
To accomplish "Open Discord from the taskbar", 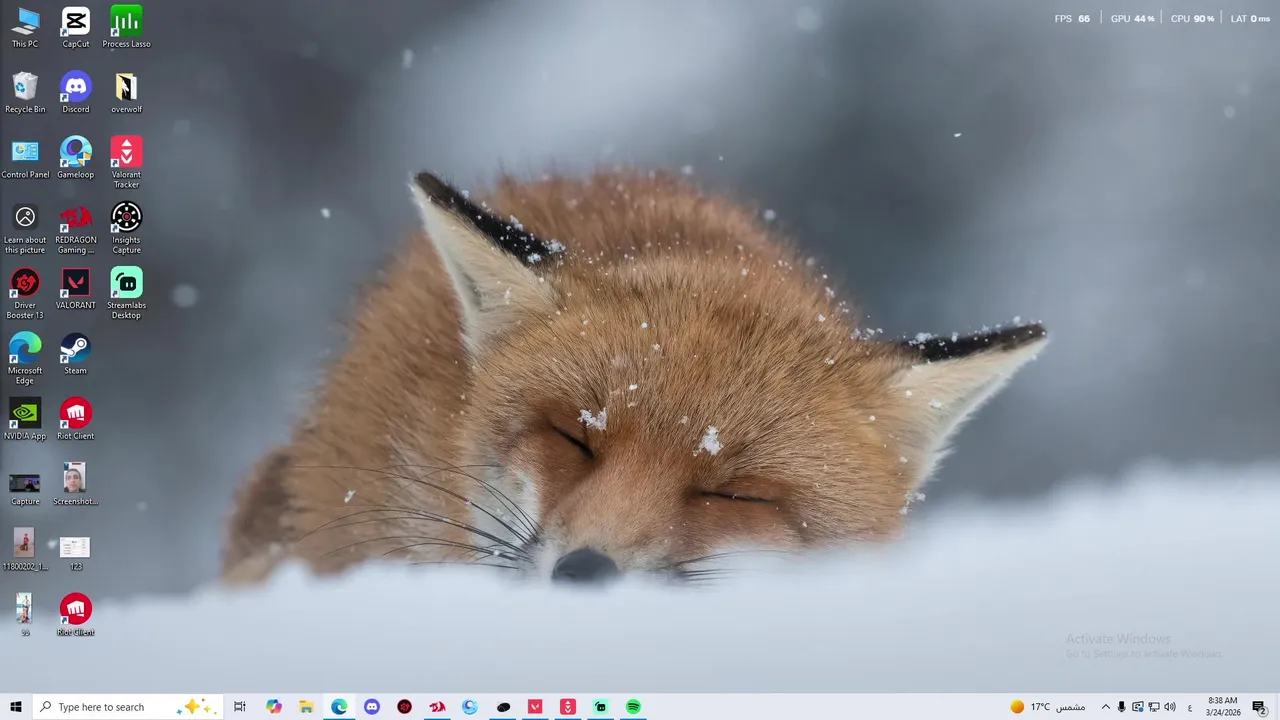I will click(x=372, y=707).
